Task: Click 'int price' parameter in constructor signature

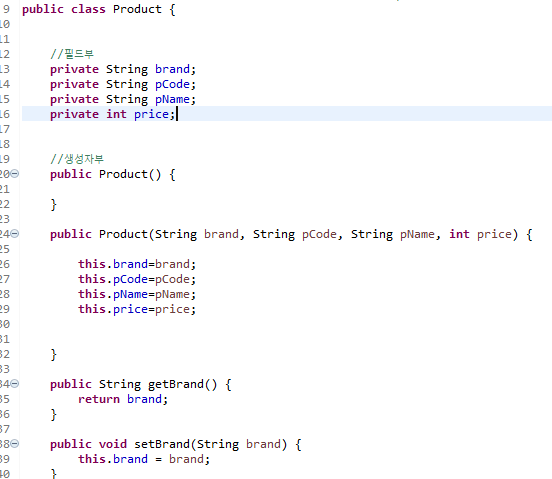Action: 480,234
